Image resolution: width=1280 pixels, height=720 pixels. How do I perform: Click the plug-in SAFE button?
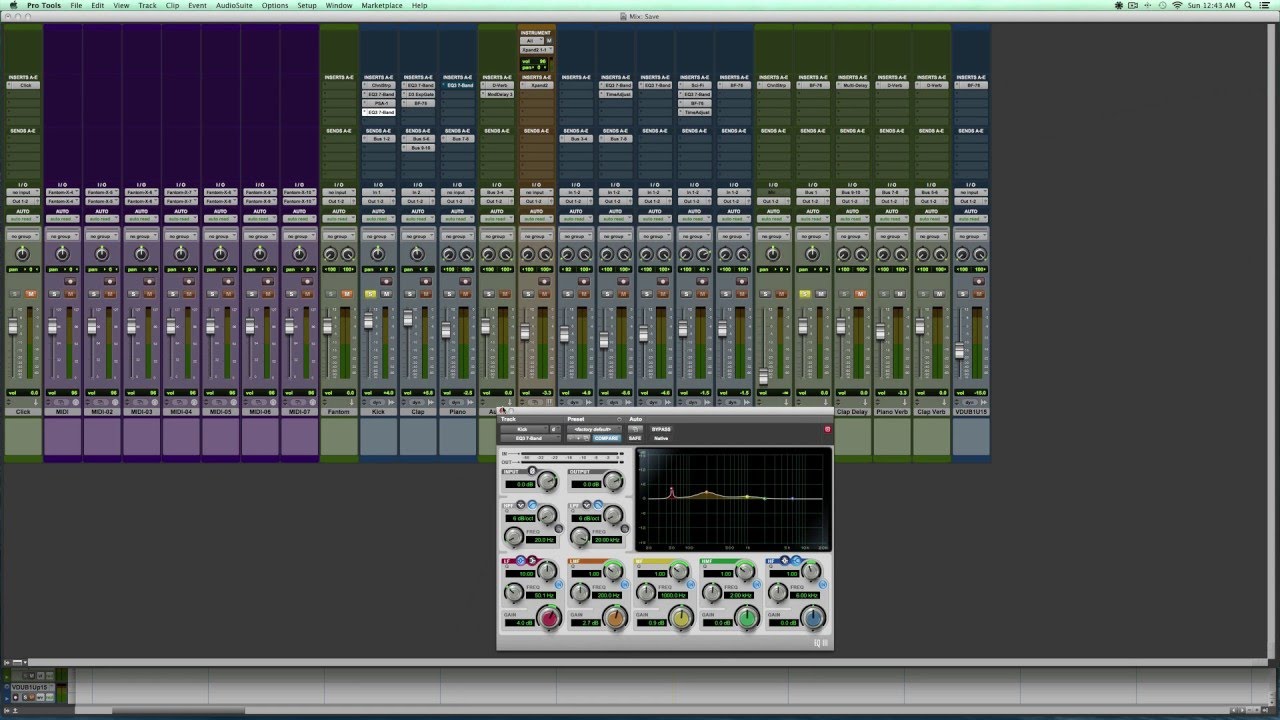(635, 438)
